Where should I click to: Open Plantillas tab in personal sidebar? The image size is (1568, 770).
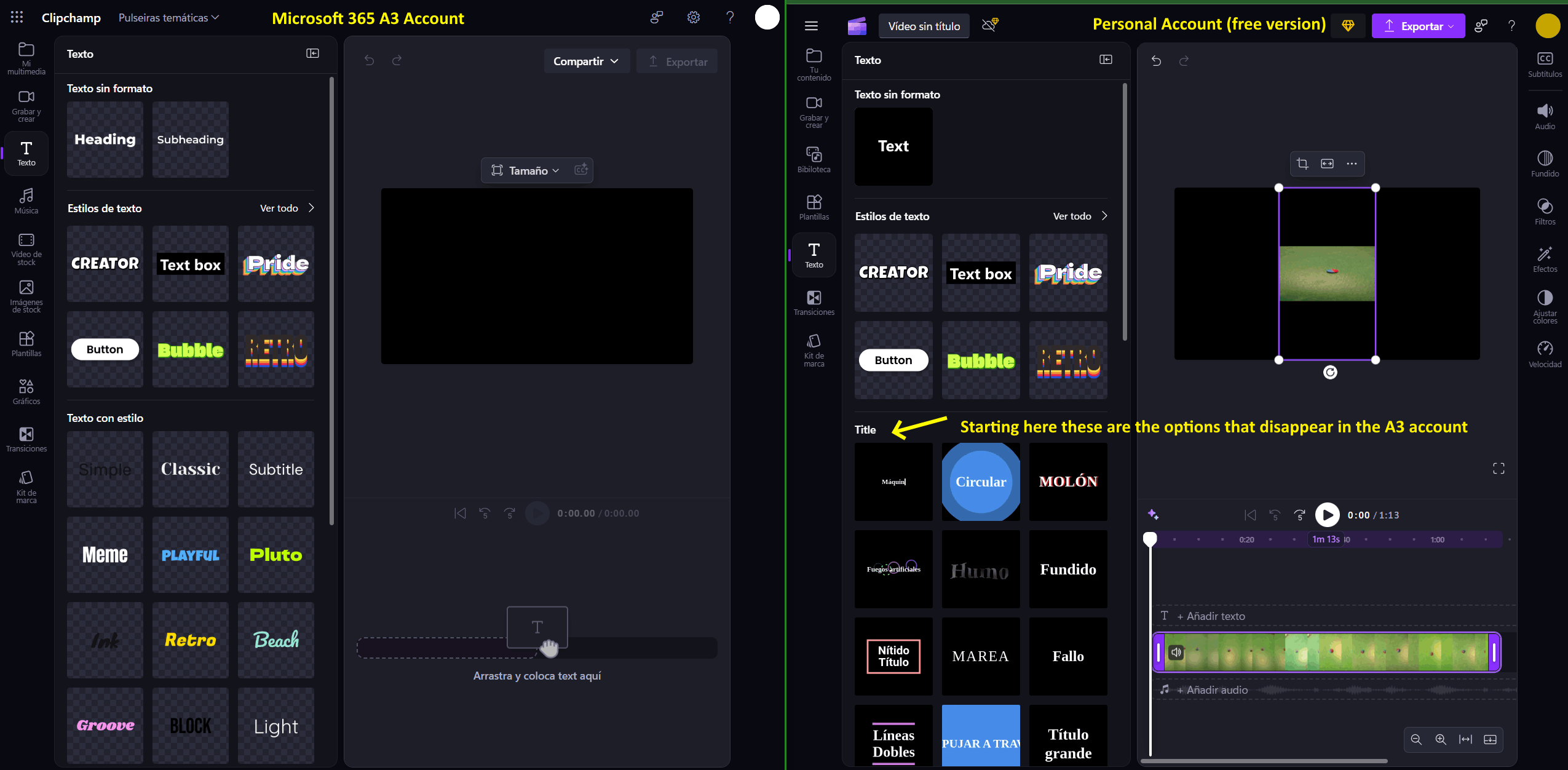point(814,207)
